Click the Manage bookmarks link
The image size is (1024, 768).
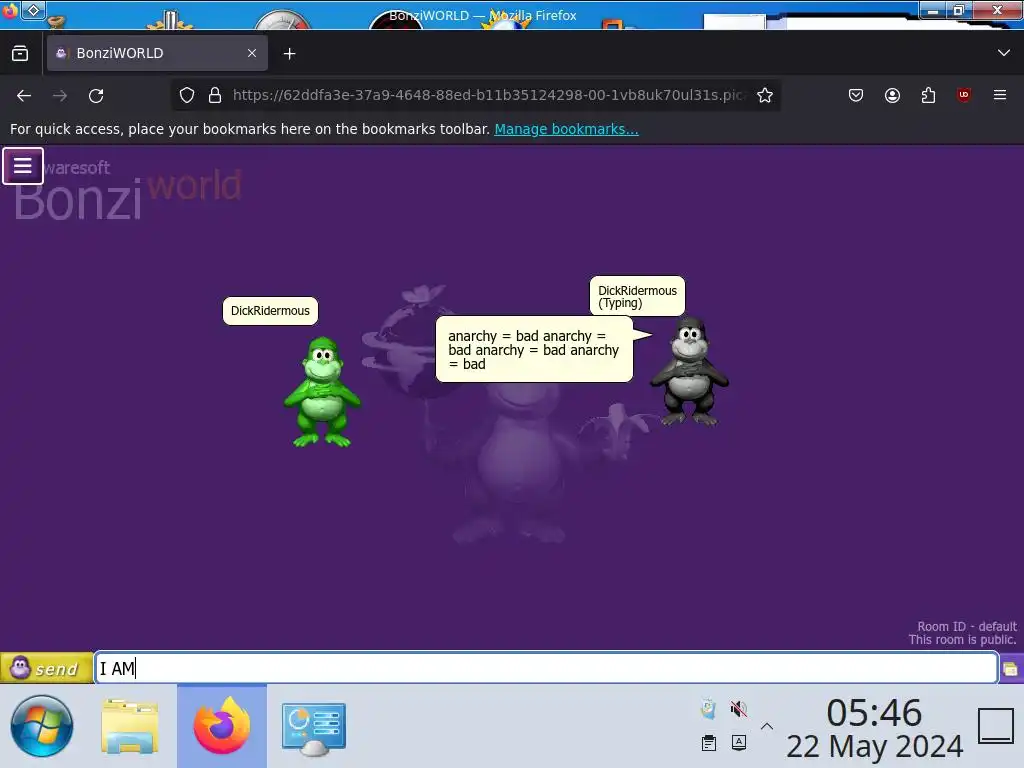tap(566, 129)
